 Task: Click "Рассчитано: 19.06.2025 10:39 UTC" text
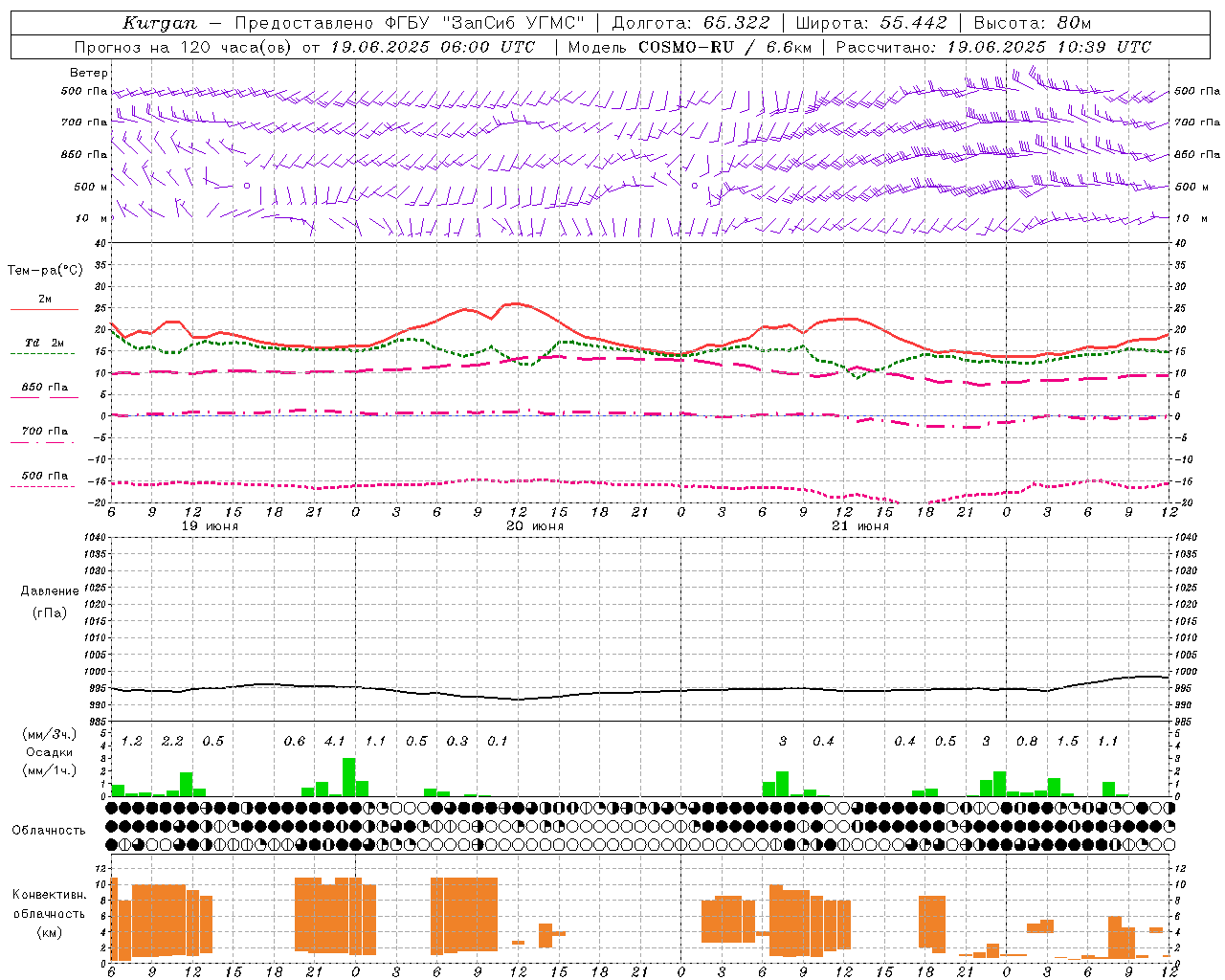pos(993,47)
